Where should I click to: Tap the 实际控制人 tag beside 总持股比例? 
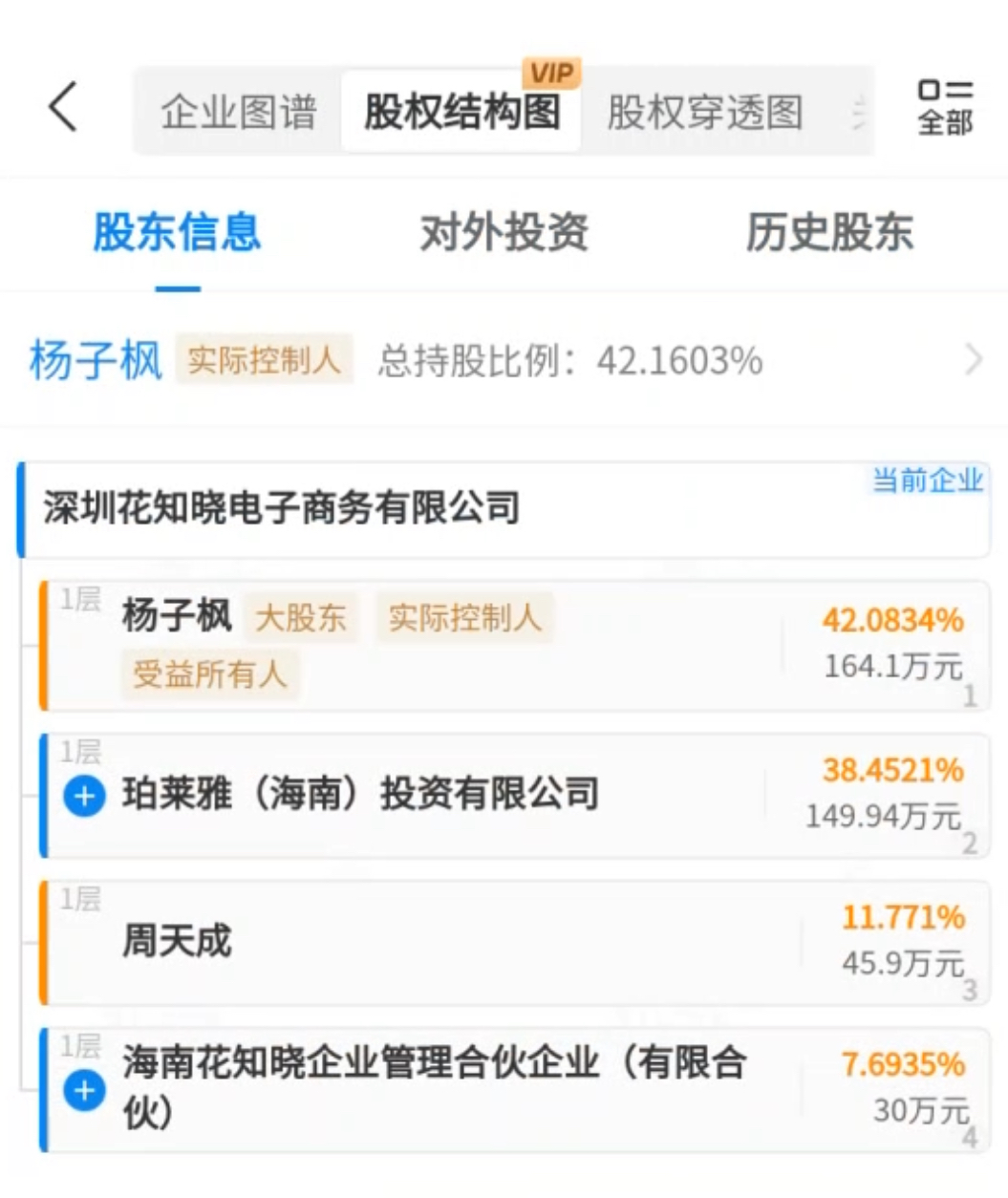click(x=264, y=360)
